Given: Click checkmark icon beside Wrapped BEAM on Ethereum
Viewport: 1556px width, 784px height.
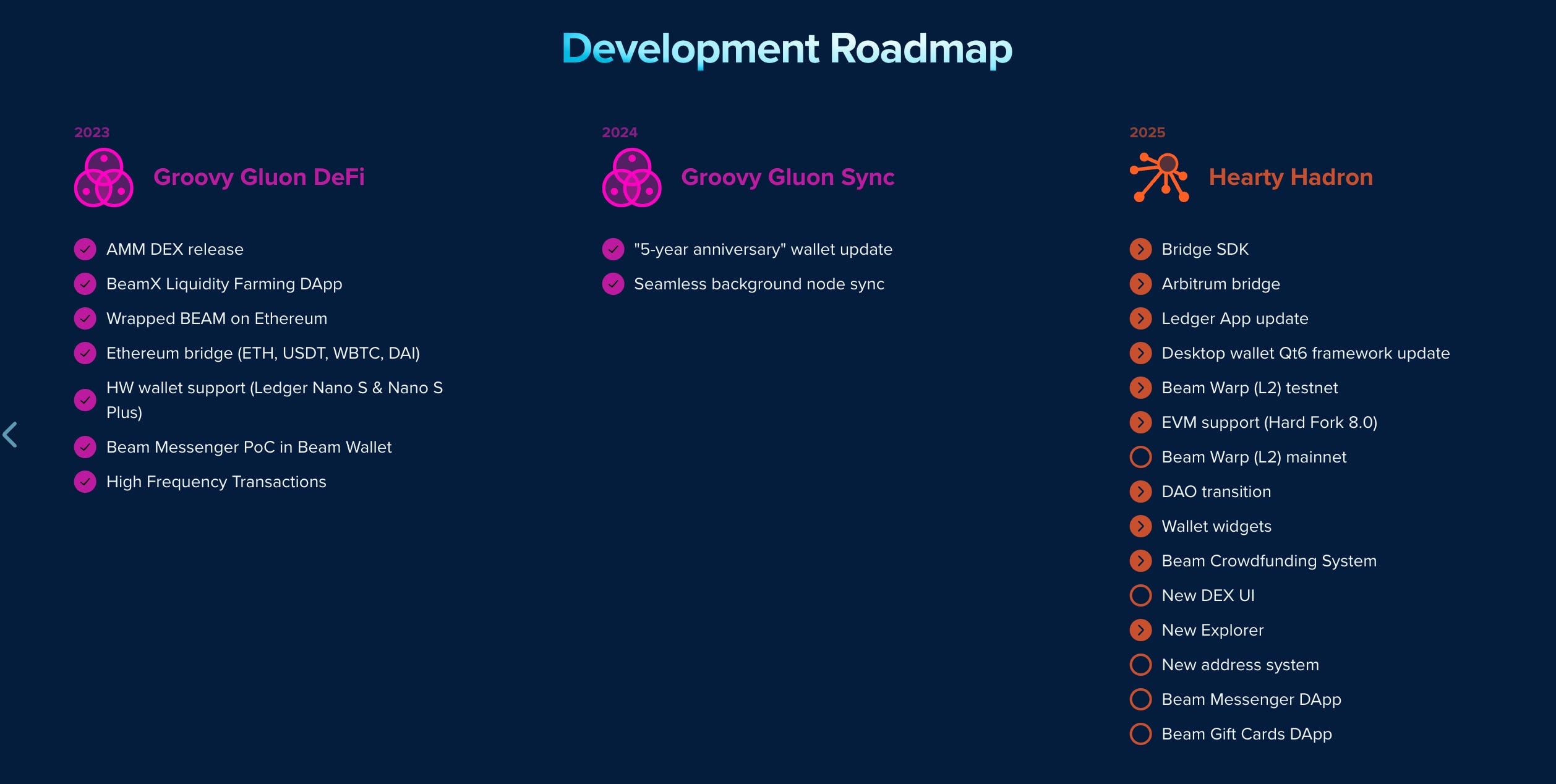Looking at the screenshot, I should click(85, 318).
